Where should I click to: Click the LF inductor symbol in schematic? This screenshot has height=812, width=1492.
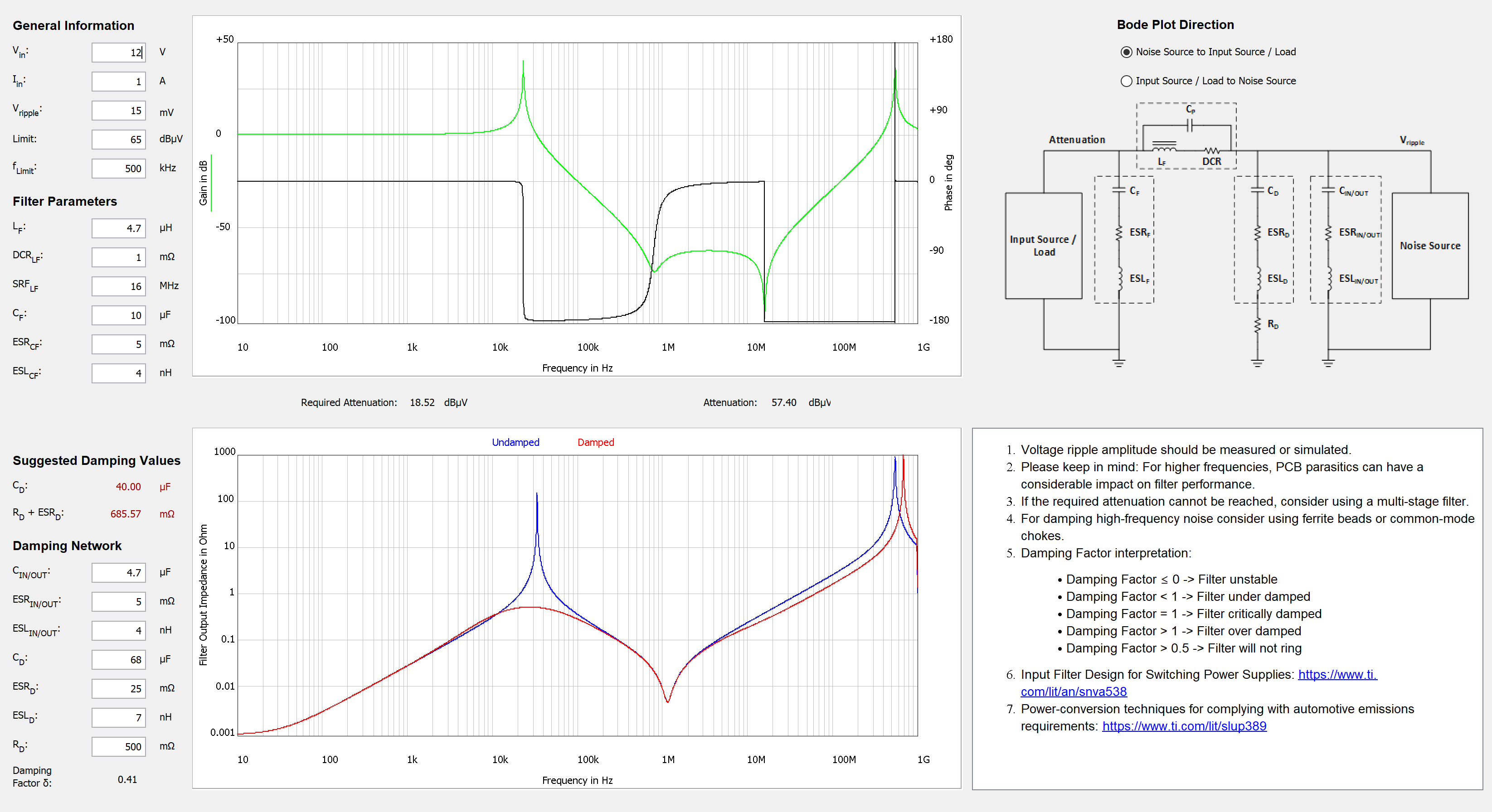pyautogui.click(x=1164, y=146)
